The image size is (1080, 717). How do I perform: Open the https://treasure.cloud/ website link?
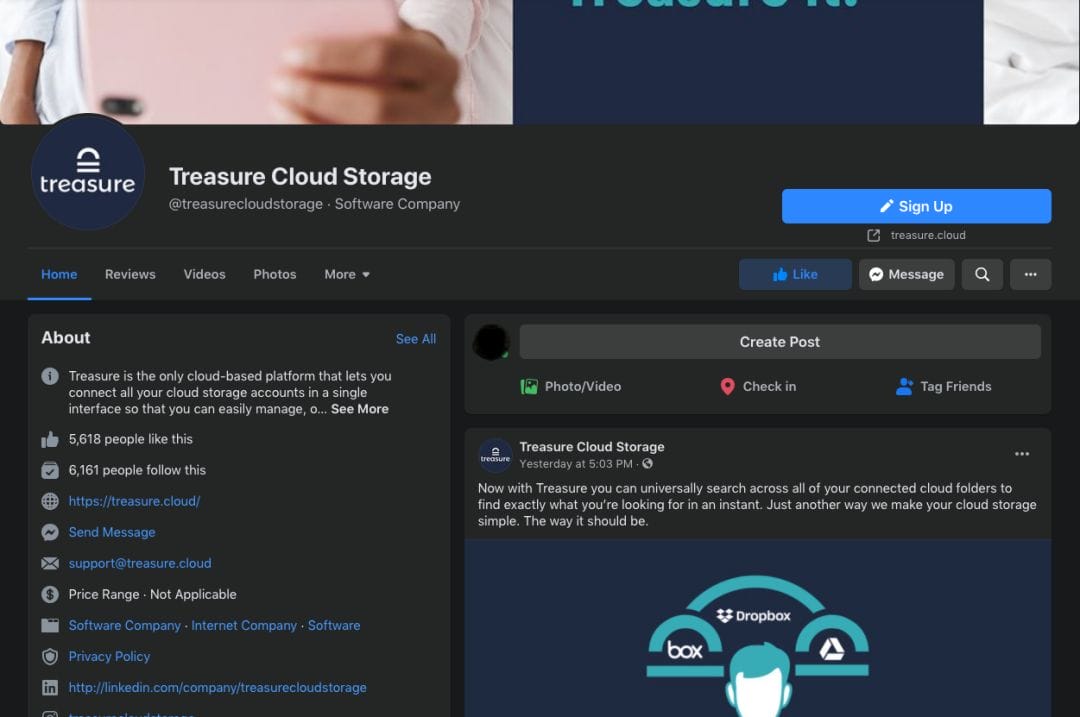134,501
